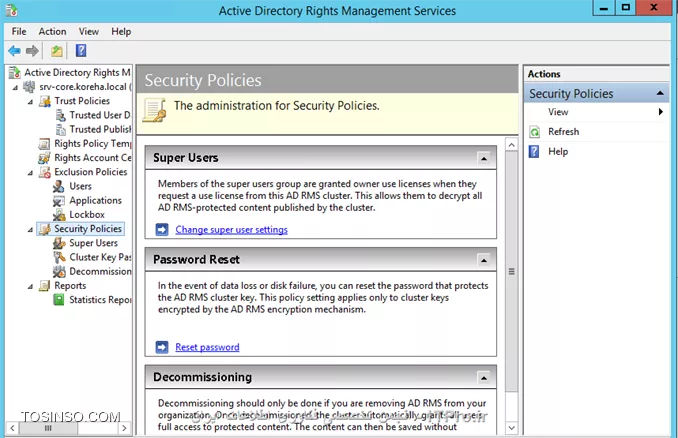Image resolution: width=678 pixels, height=438 pixels.
Task: Collapse the Trust Policies tree node
Action: point(30,102)
